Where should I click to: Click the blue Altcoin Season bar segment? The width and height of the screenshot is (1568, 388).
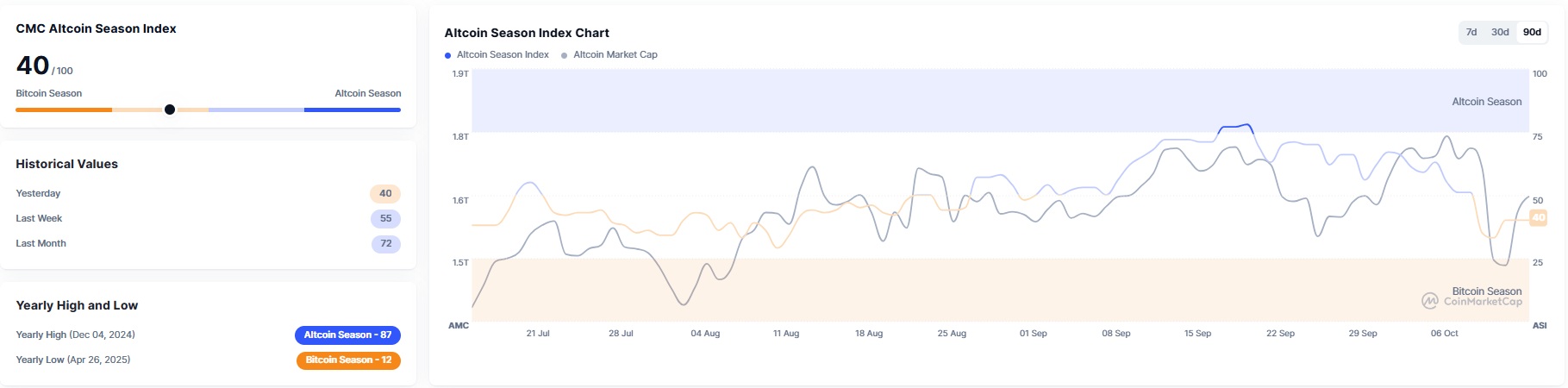tap(352, 110)
